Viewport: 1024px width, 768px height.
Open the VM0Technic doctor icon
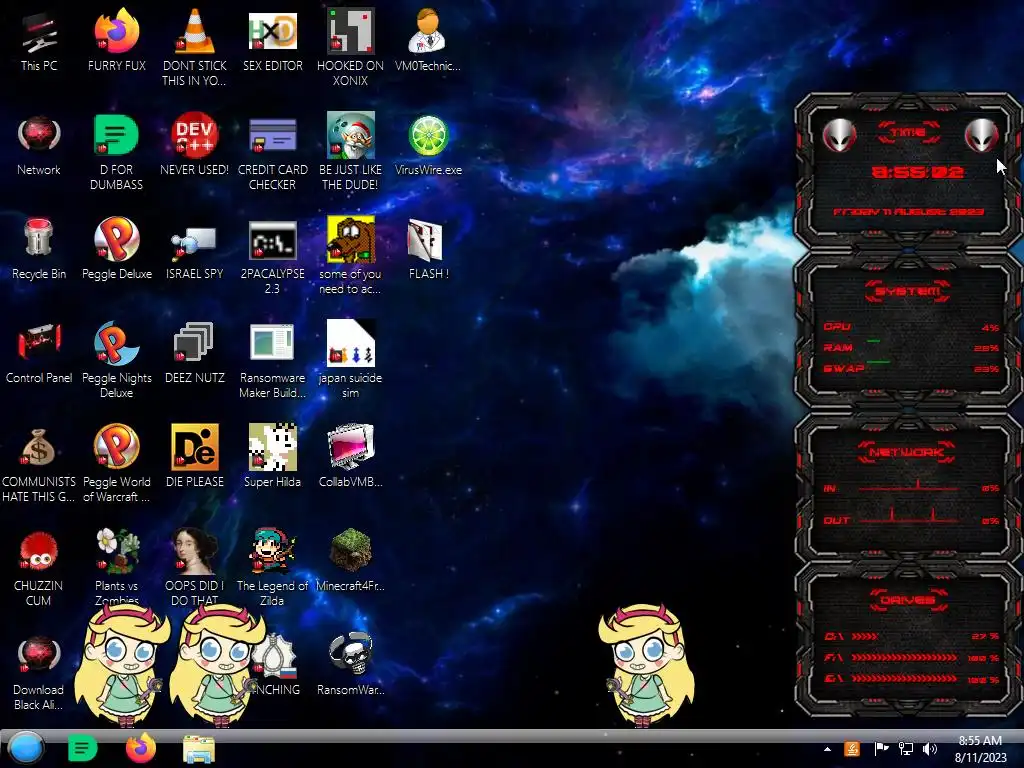428,39
